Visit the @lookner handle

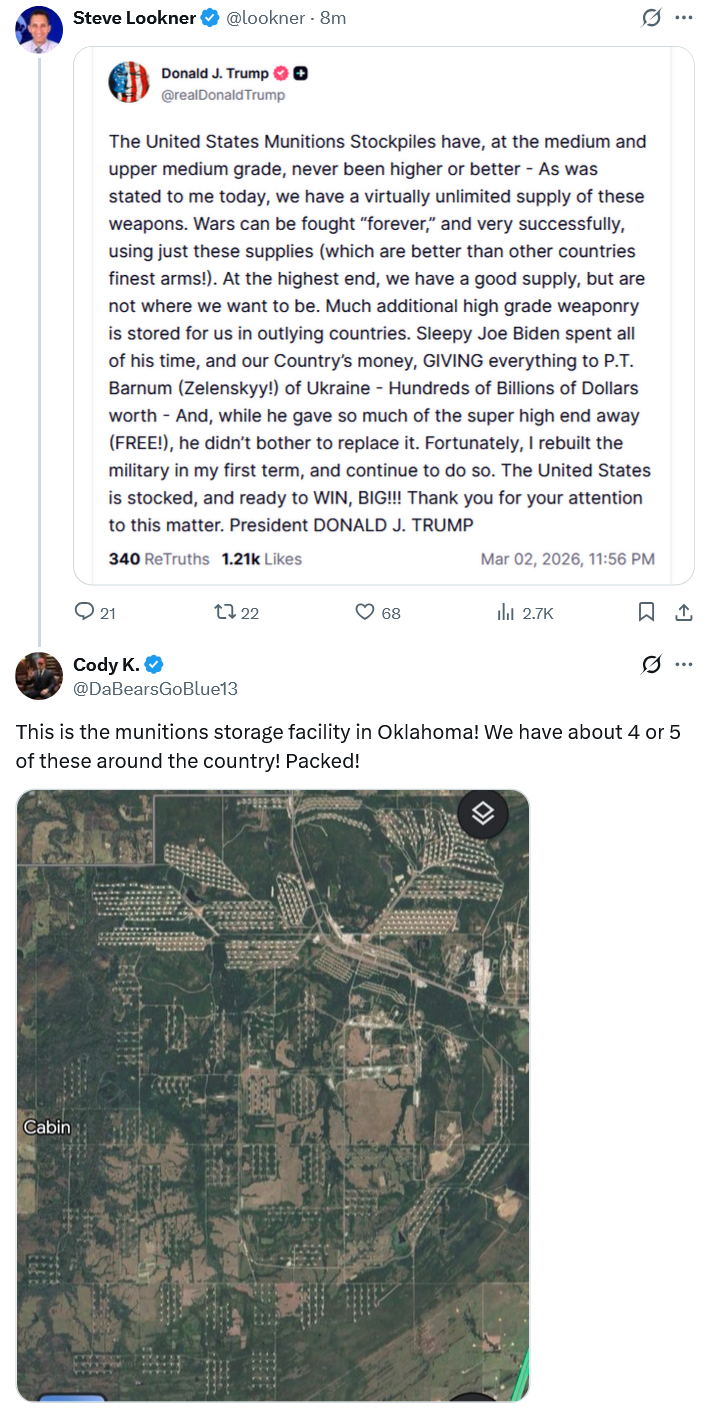coord(266,18)
